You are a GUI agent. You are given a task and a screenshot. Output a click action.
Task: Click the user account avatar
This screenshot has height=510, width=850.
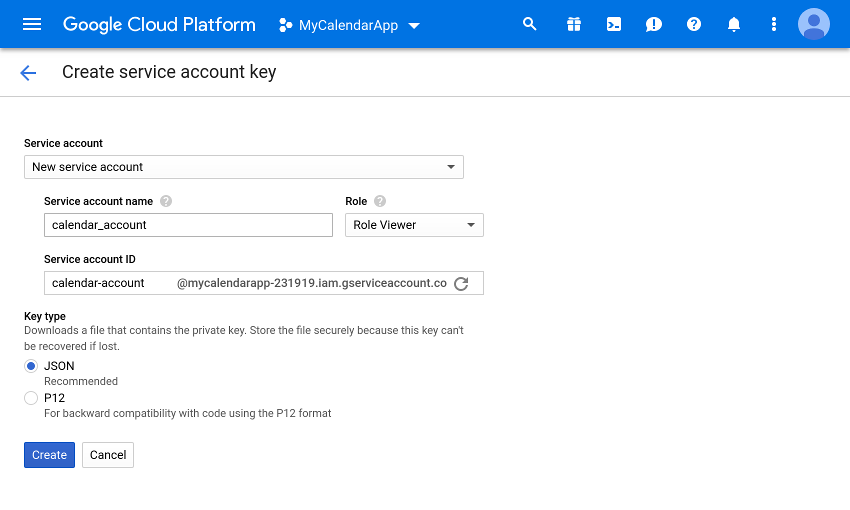click(x=814, y=24)
